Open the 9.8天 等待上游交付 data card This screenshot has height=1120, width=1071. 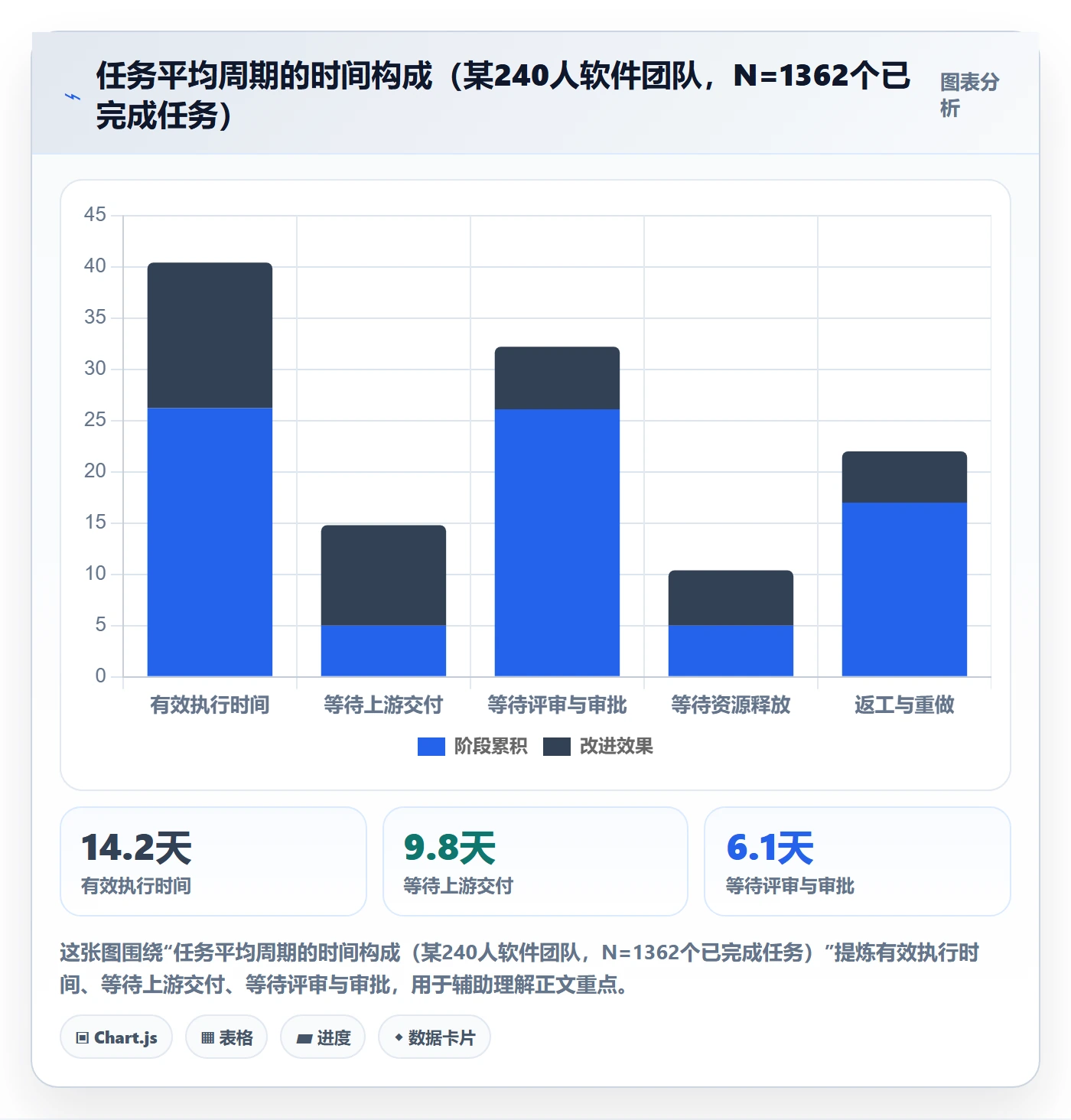[535, 861]
